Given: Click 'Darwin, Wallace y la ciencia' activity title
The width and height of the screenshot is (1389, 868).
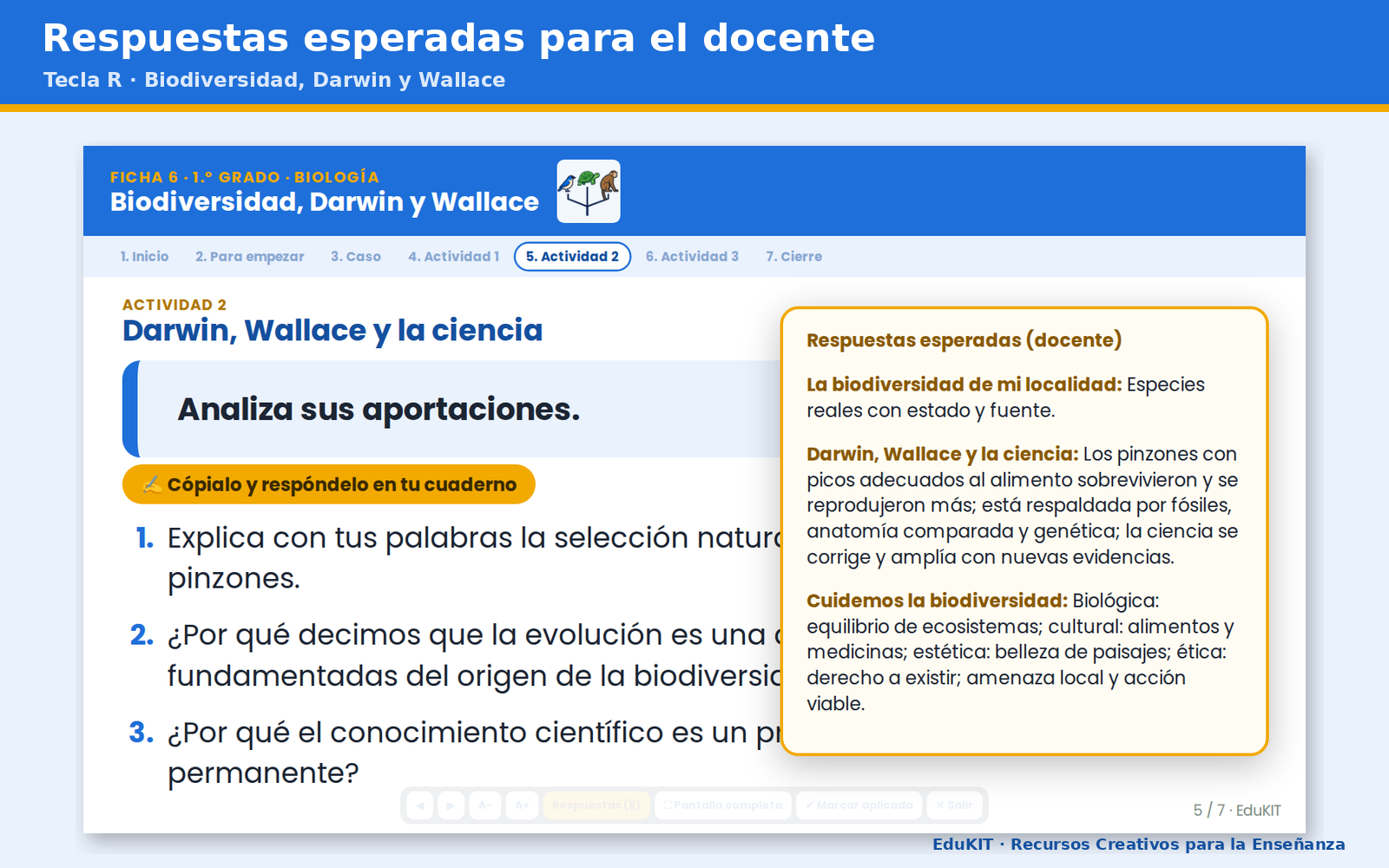Looking at the screenshot, I should pos(332,331).
